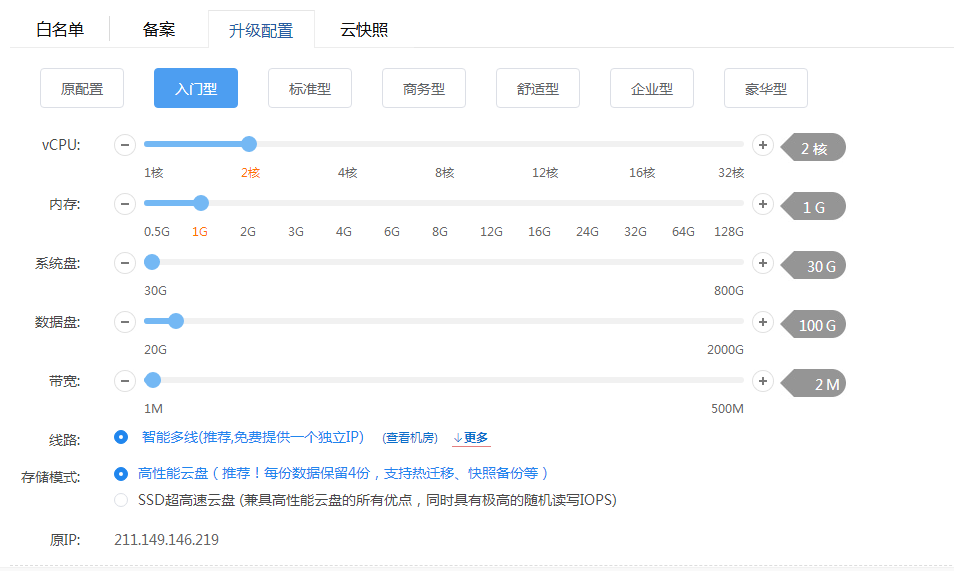
Task: Increase 内存 with its plus icon
Action: click(762, 204)
